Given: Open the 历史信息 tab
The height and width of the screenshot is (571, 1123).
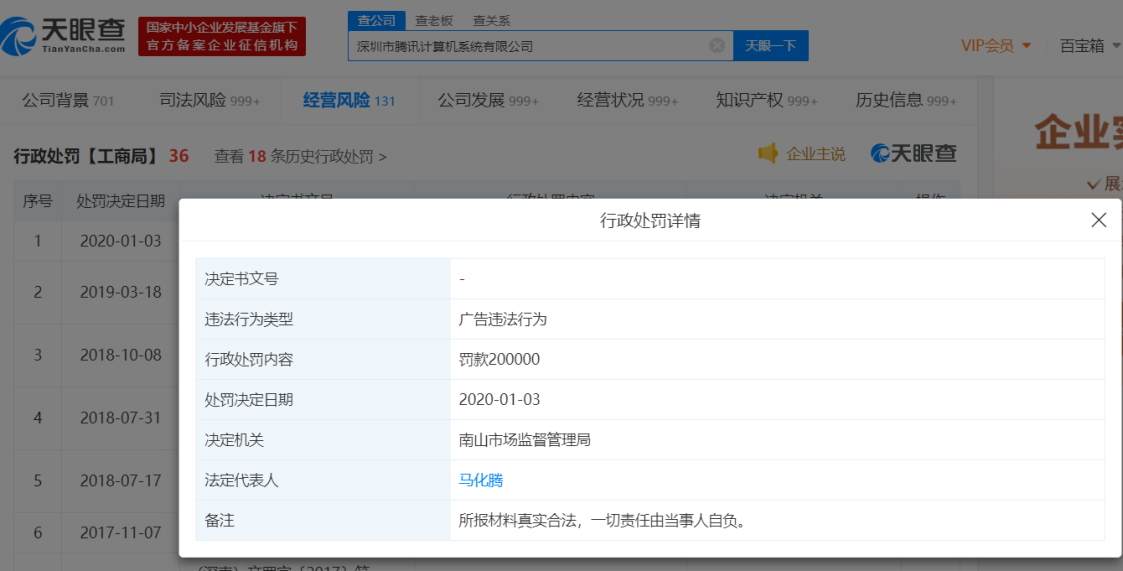Looking at the screenshot, I should click(906, 100).
